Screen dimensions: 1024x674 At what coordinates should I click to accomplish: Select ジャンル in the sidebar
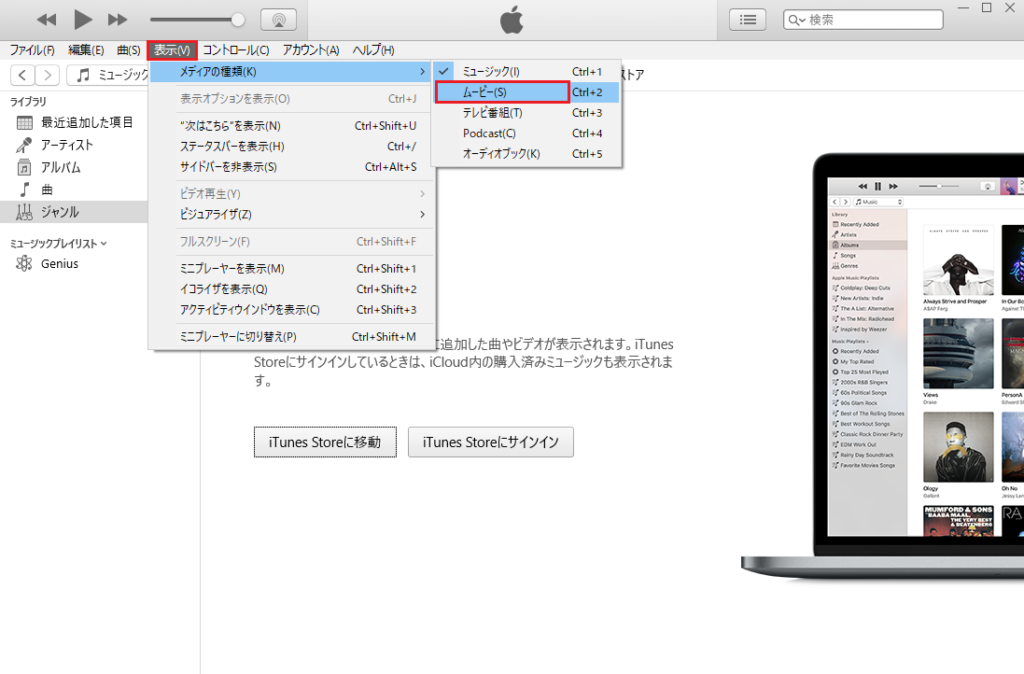74,212
